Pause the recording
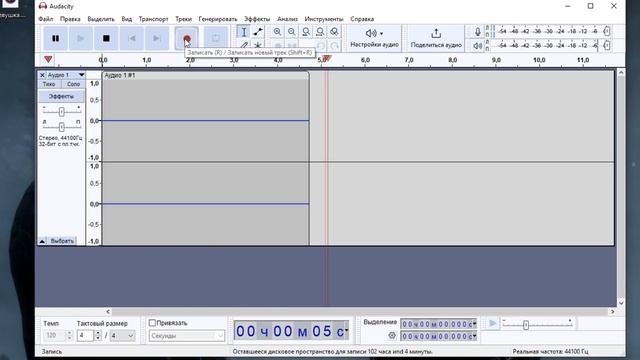This screenshot has width=640, height=360. pyautogui.click(x=56, y=38)
